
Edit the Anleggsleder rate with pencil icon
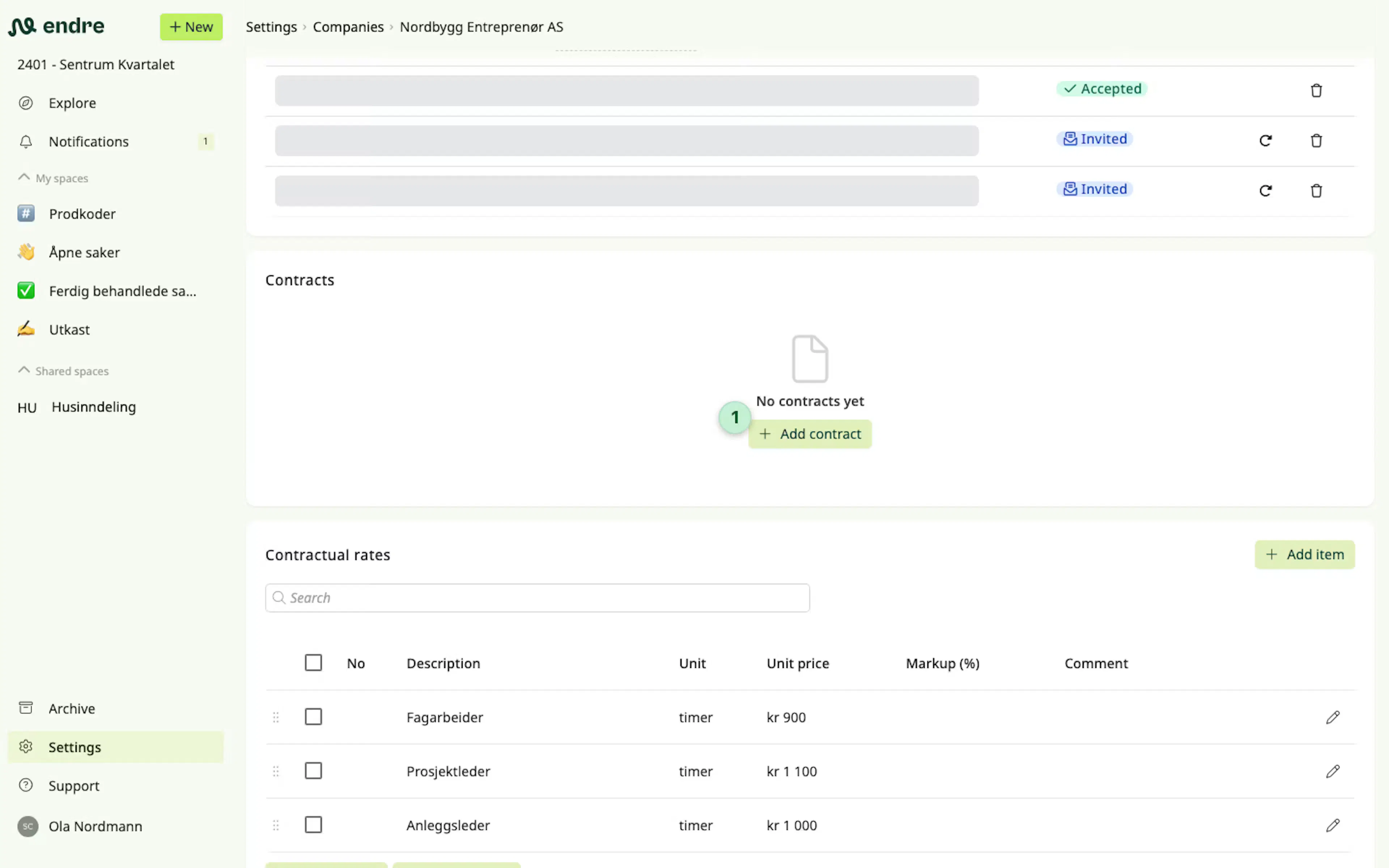click(1333, 826)
